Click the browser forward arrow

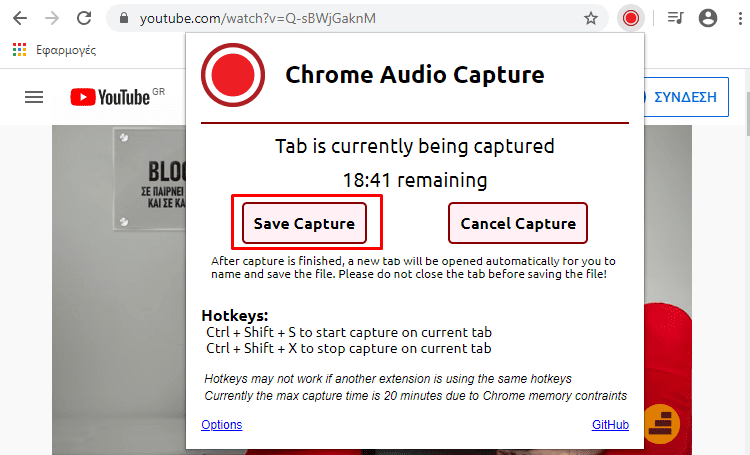52,18
